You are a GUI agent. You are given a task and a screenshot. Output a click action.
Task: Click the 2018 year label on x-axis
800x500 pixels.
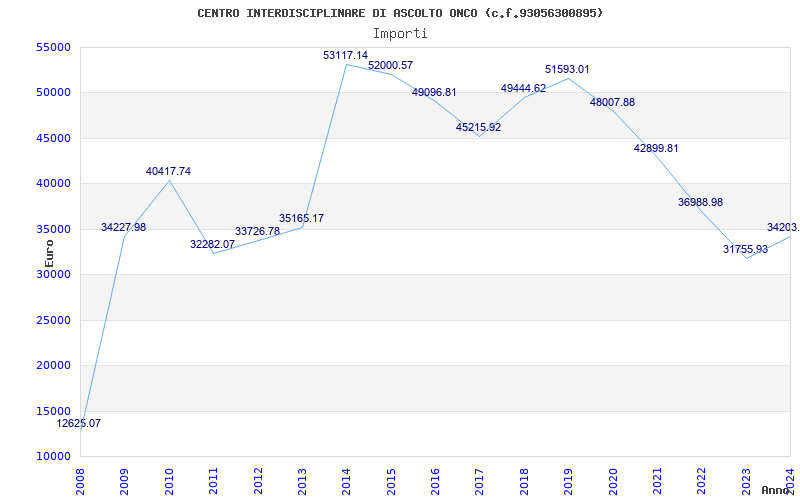(524, 481)
